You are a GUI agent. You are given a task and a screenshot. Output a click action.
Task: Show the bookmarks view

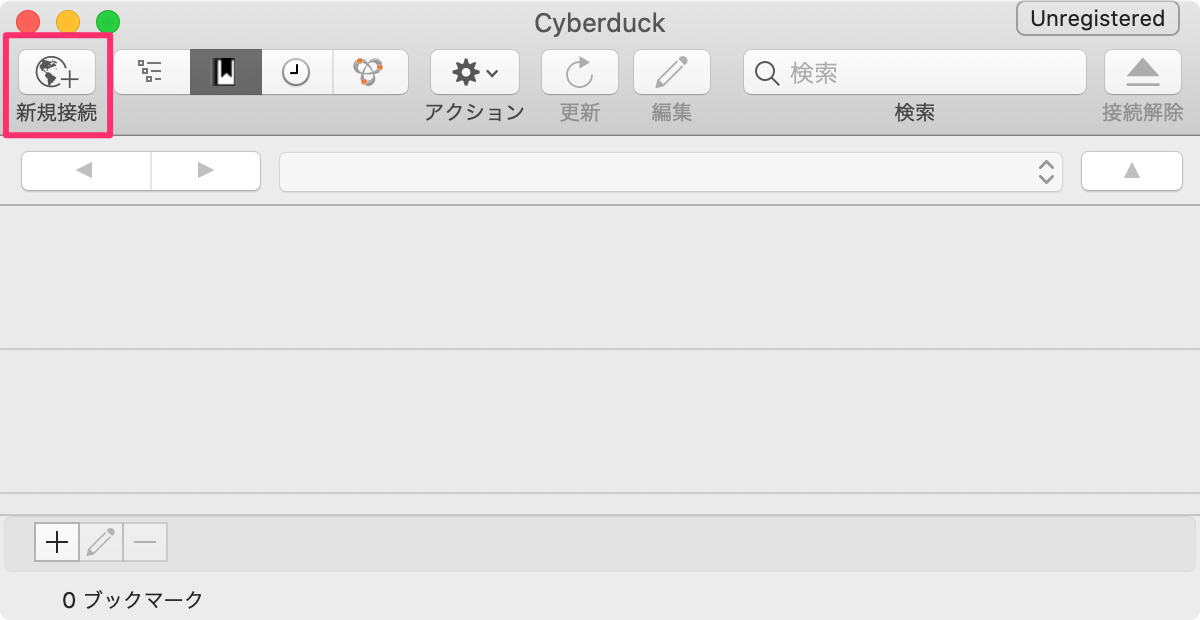point(226,72)
